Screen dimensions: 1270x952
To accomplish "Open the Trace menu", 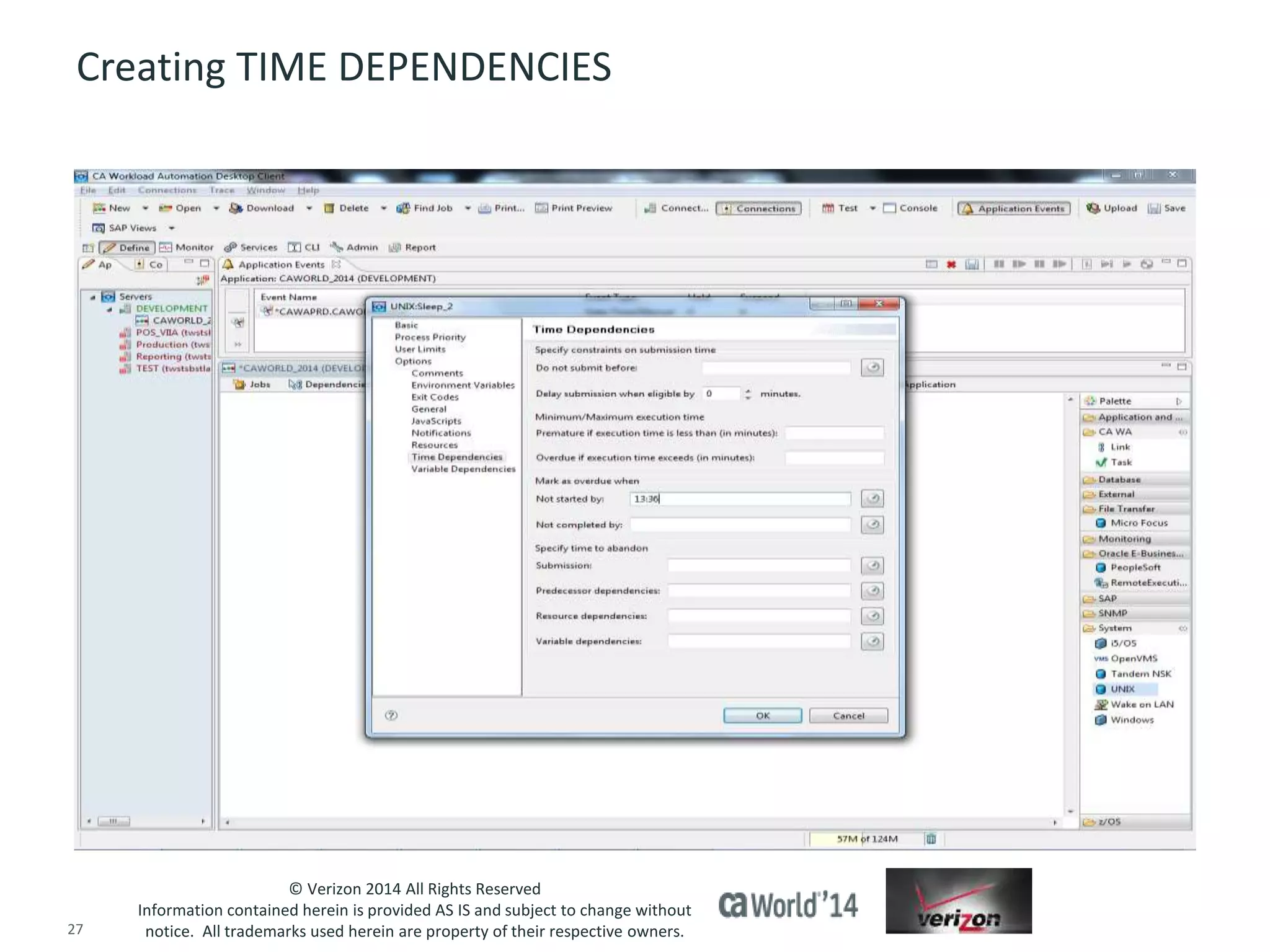I will coord(221,190).
